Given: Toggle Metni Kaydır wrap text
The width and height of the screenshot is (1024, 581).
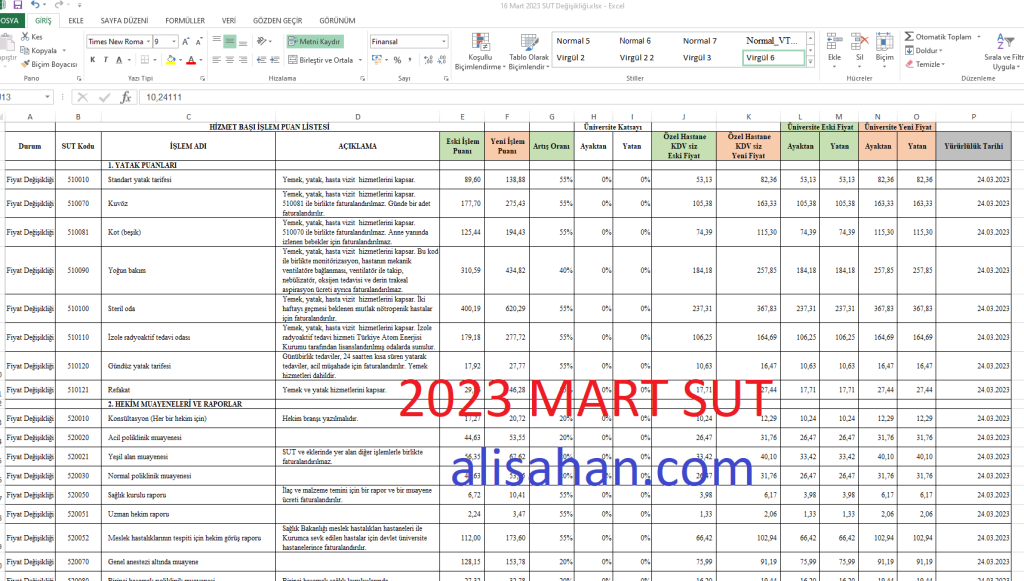Looking at the screenshot, I should 315,41.
